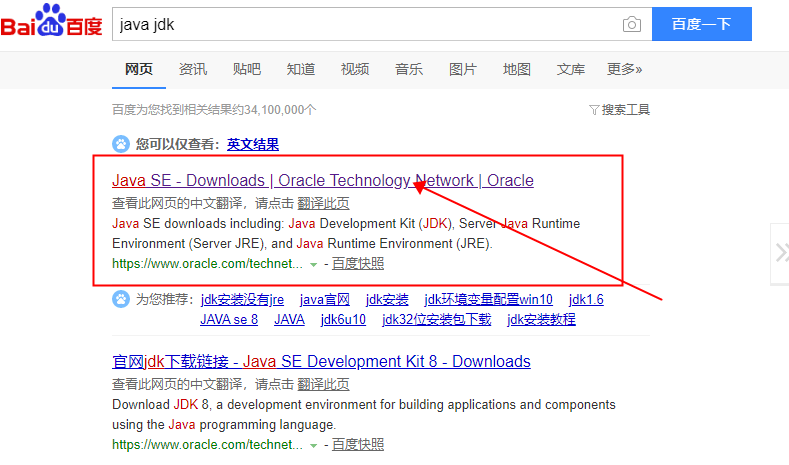Expand the 更多» menu
Viewport: 789px width, 465px height.
624,69
